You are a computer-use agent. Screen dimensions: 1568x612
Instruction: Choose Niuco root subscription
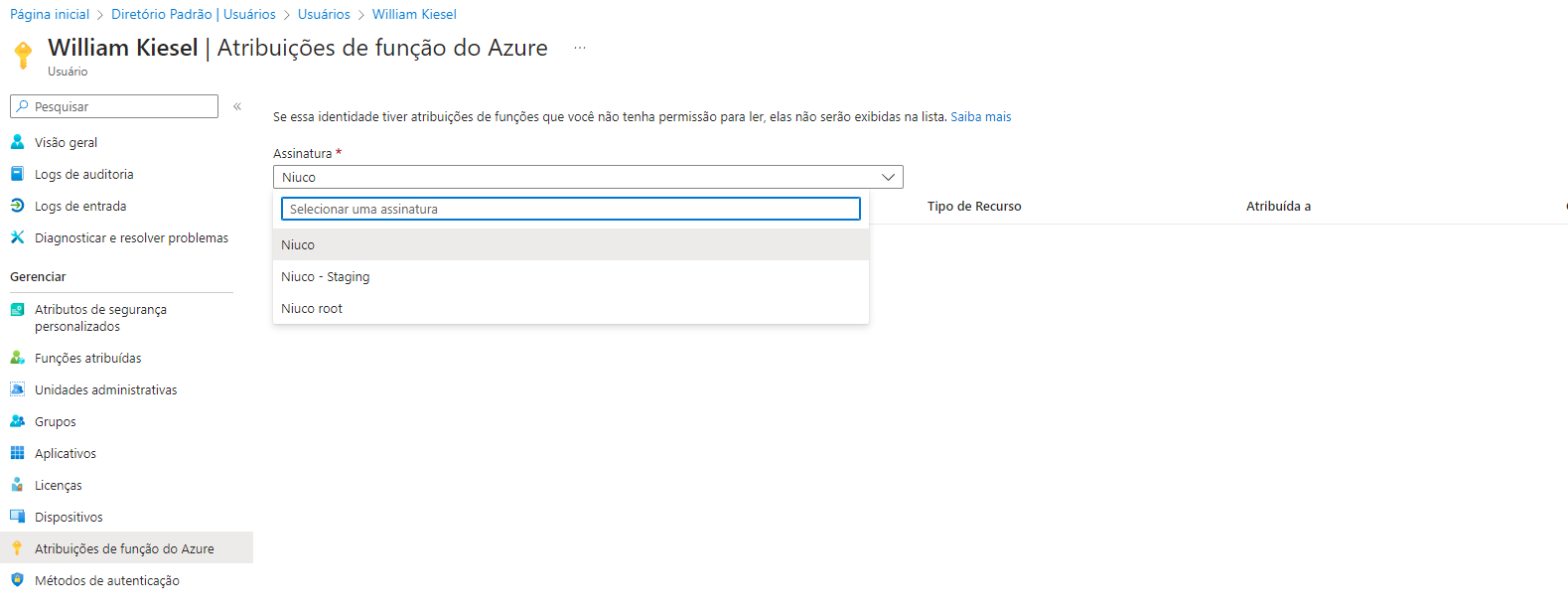(571, 308)
